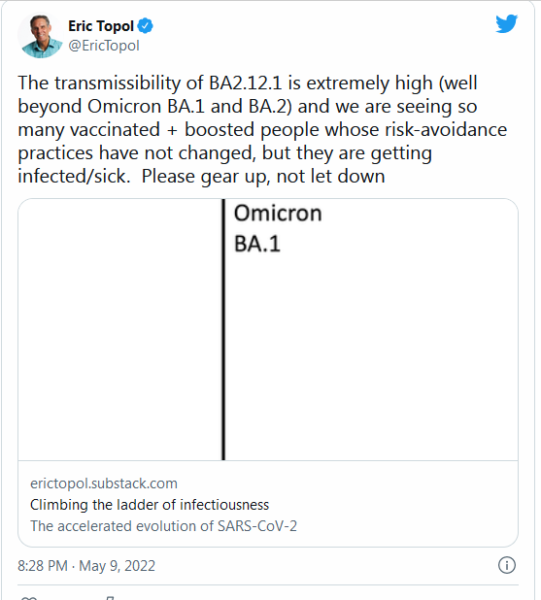Open the @EricTopol handle link
This screenshot has width=541, height=600.
(104, 46)
